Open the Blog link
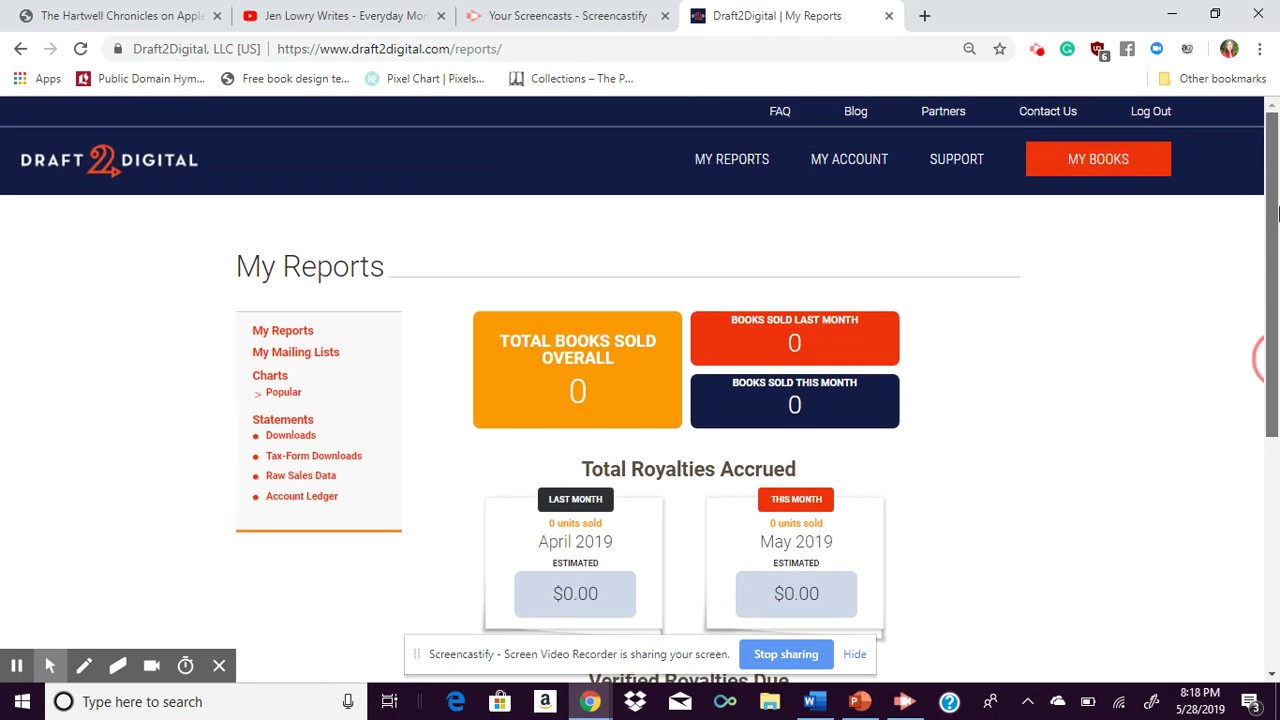 pyautogui.click(x=856, y=111)
